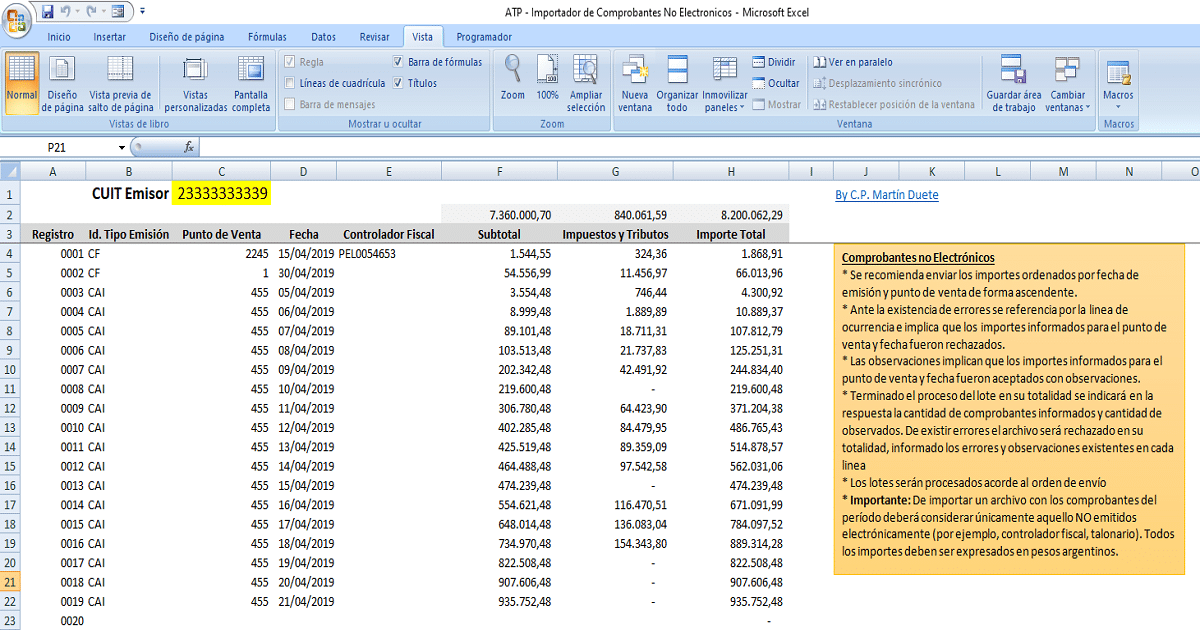This screenshot has height=630, width=1200.
Task: Click Guardar área de trabajo
Action: [x=1013, y=82]
